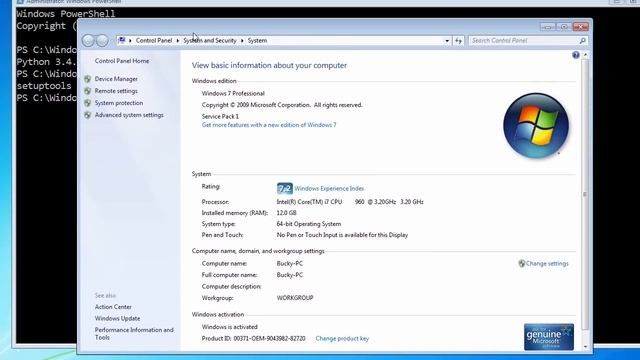The width and height of the screenshot is (640, 360).
Task: Click the genuine Microsoft software badge
Action: (549, 337)
